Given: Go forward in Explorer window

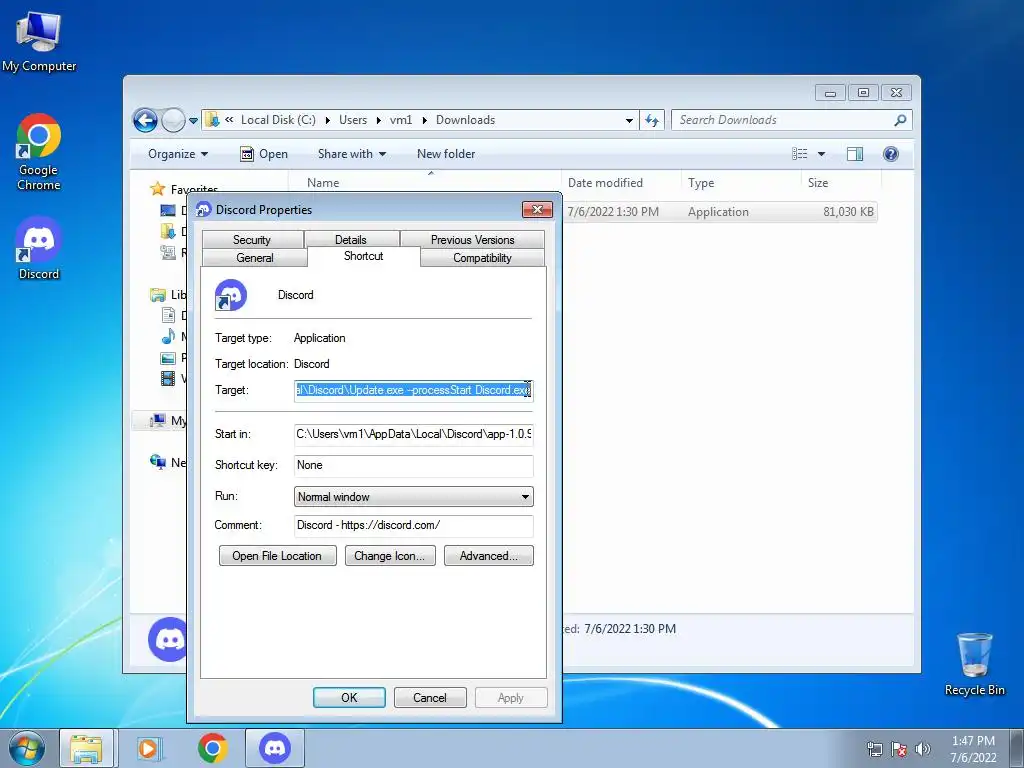Looking at the screenshot, I should [x=173, y=120].
